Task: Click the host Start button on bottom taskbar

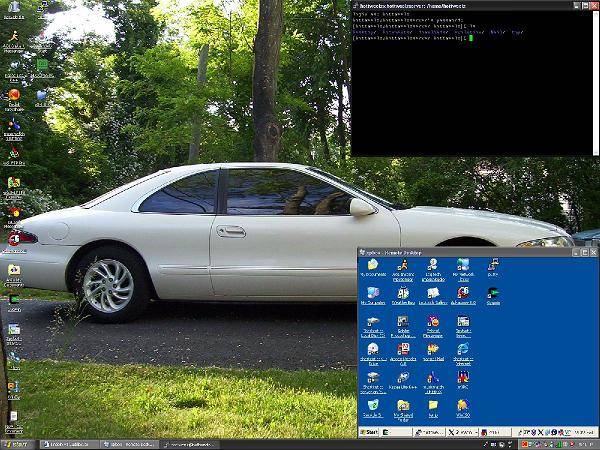Action: [x=17, y=445]
